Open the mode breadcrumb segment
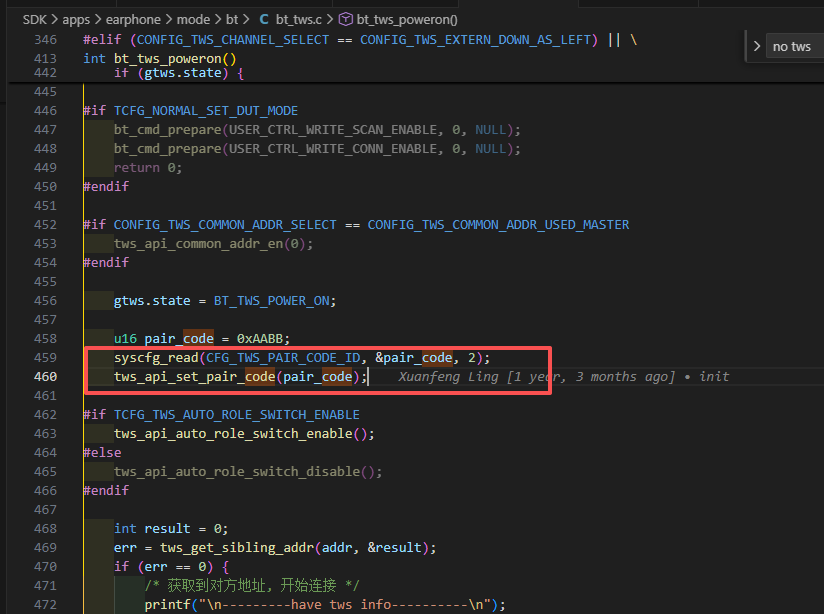Screen dimensions: 824x614 click(193, 19)
